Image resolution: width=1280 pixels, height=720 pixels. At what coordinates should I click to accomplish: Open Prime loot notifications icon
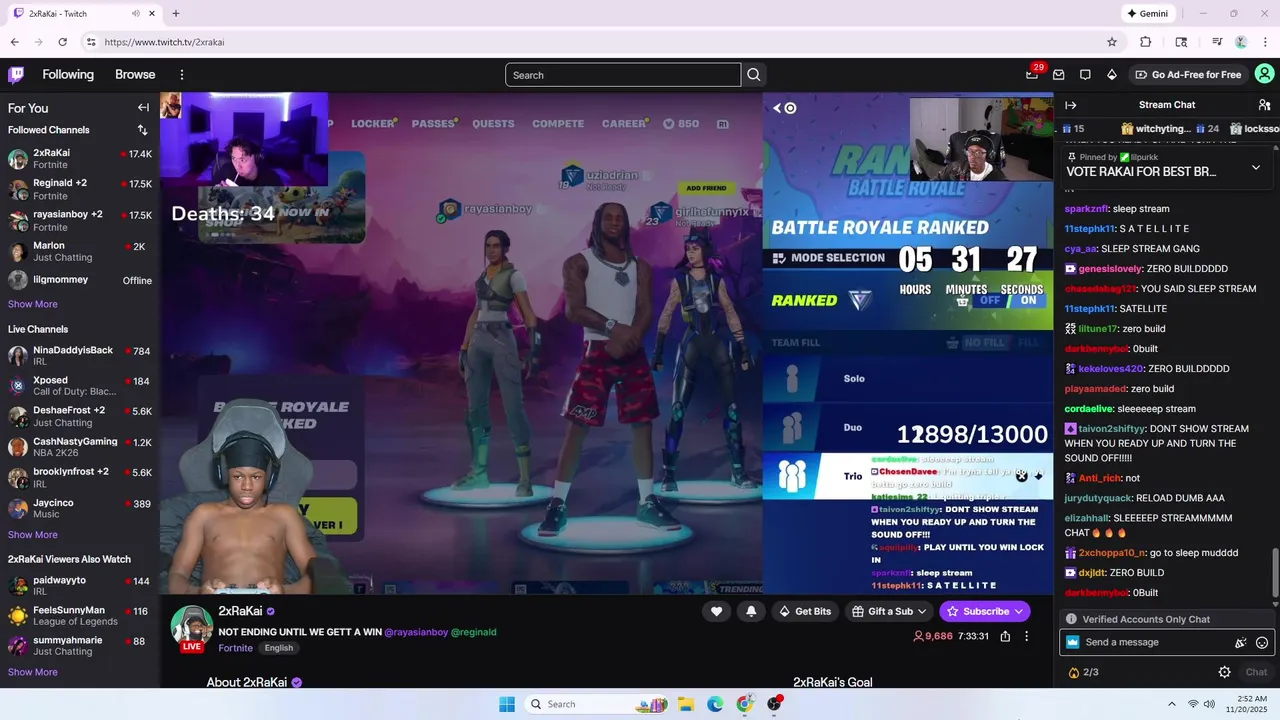pos(1032,75)
